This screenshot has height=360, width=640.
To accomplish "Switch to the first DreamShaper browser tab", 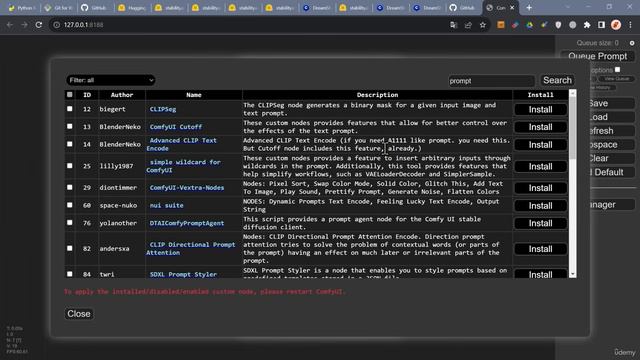I will [x=317, y=8].
